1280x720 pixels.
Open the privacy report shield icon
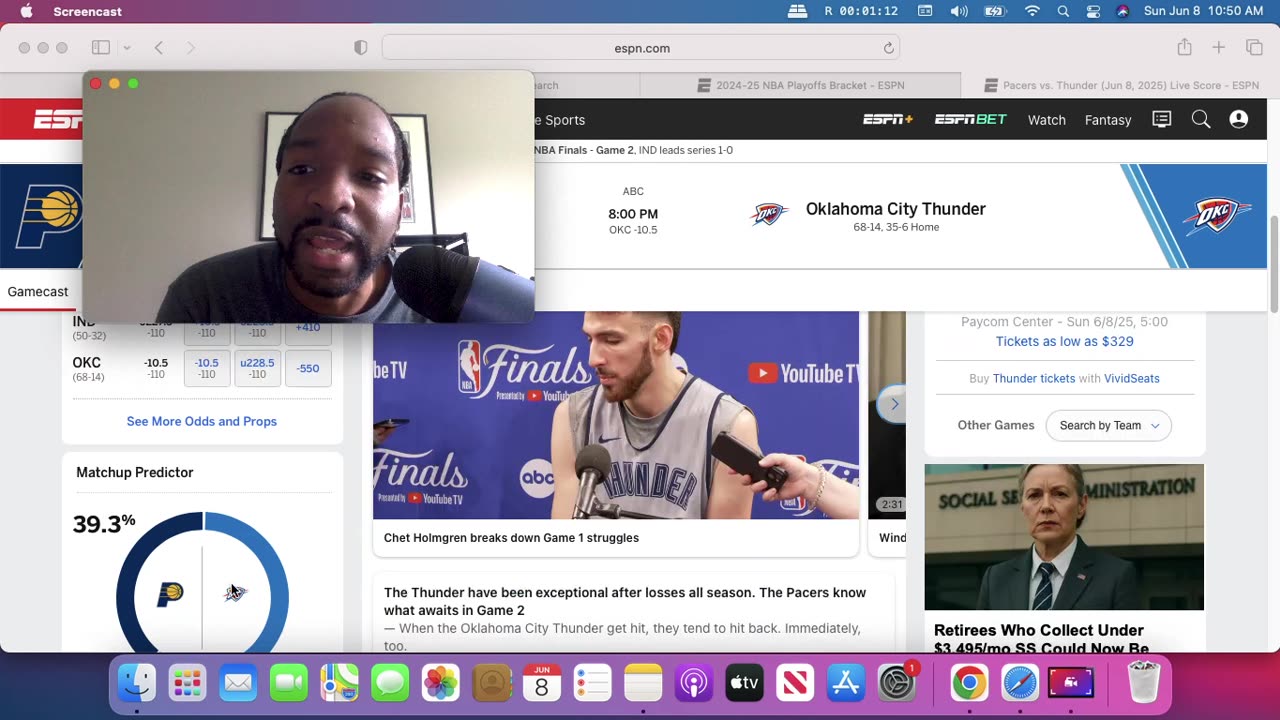pos(361,48)
